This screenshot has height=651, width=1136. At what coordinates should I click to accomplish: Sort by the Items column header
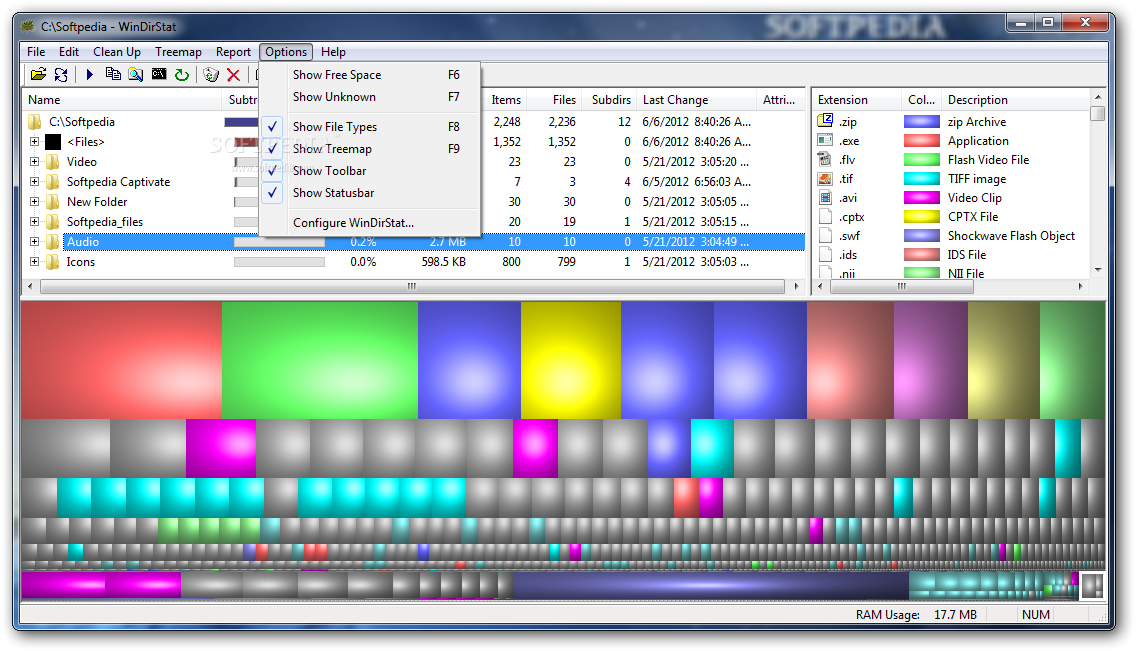point(505,100)
